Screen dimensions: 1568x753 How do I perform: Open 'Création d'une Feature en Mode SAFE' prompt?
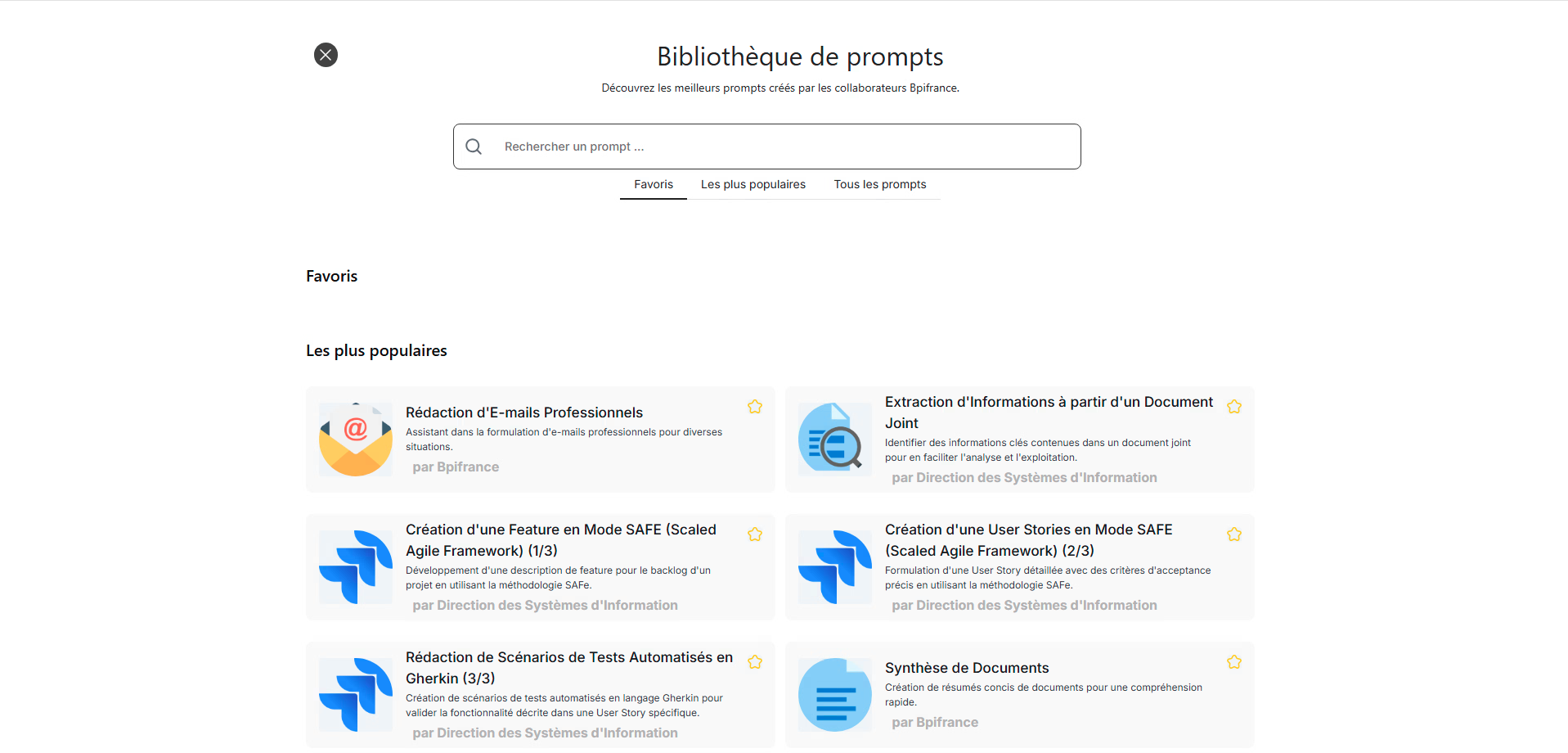click(561, 540)
